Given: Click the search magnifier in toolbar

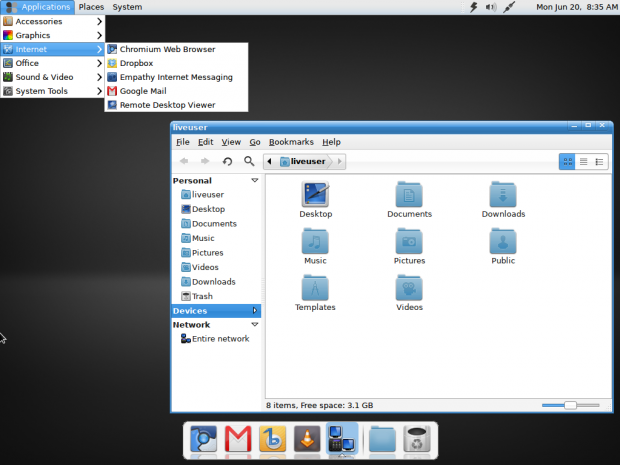Looking at the screenshot, I should pyautogui.click(x=249, y=161).
